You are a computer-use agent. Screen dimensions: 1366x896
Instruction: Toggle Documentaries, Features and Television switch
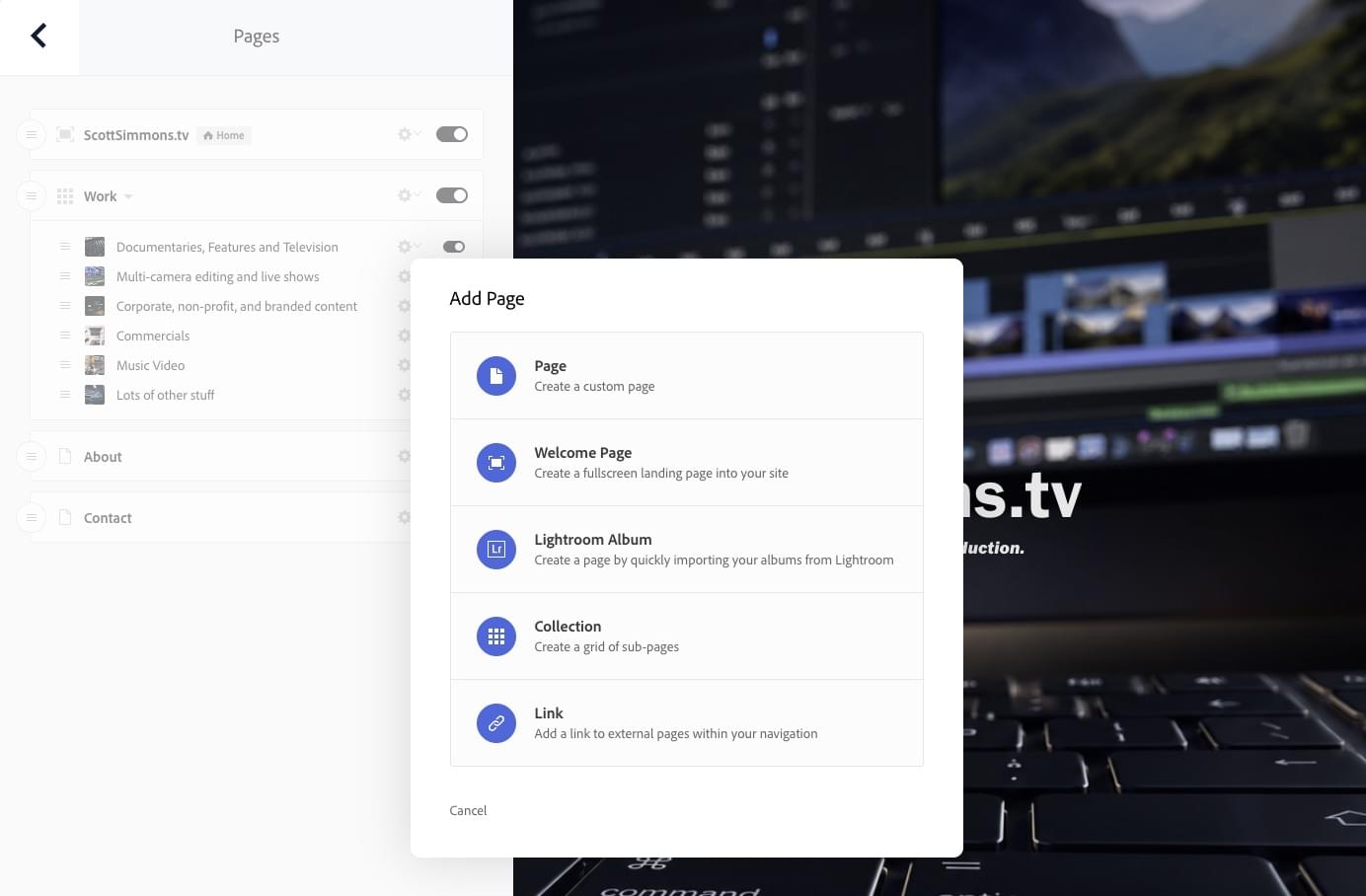[x=454, y=247]
